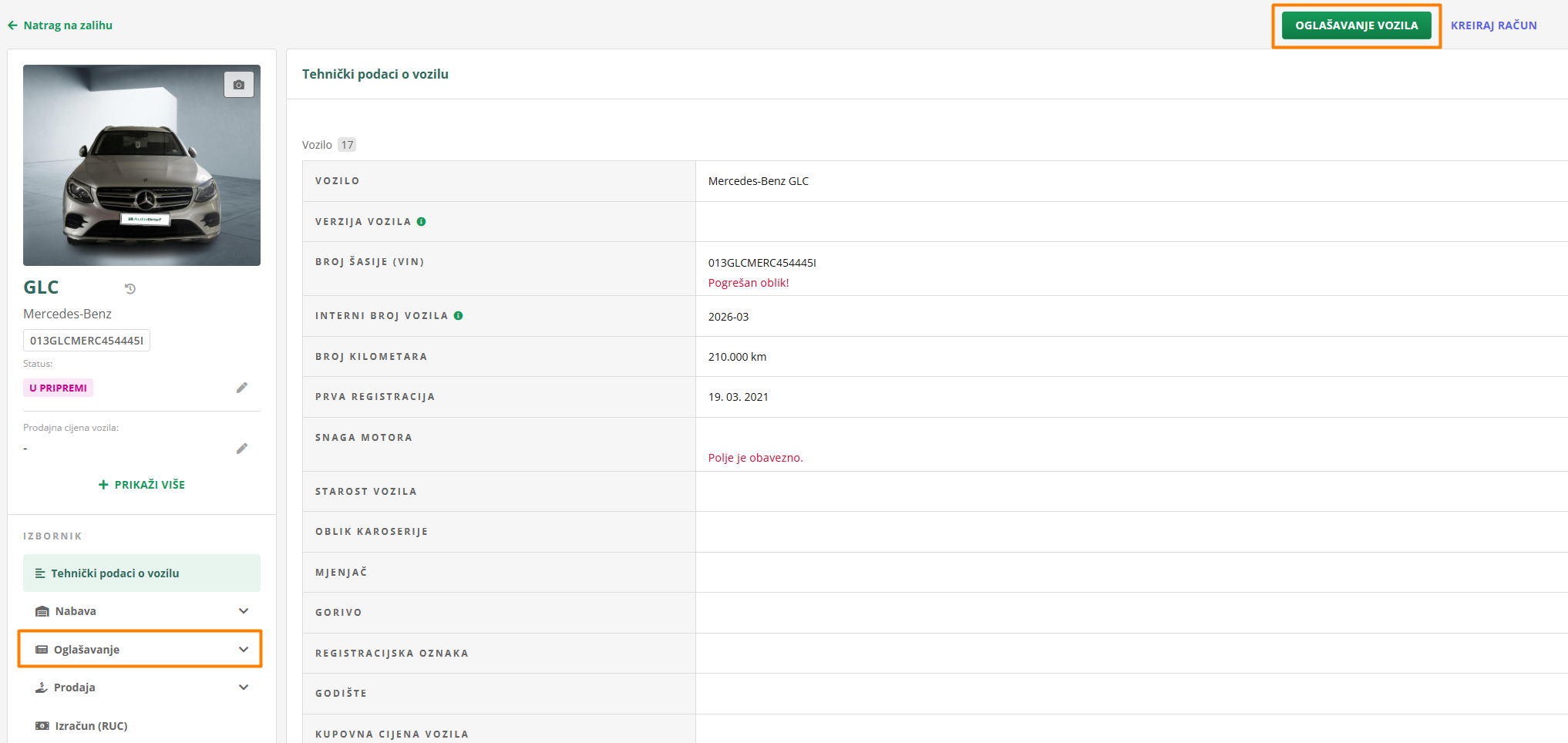Click the VIN number value field
1568x743 pixels.
click(762, 263)
